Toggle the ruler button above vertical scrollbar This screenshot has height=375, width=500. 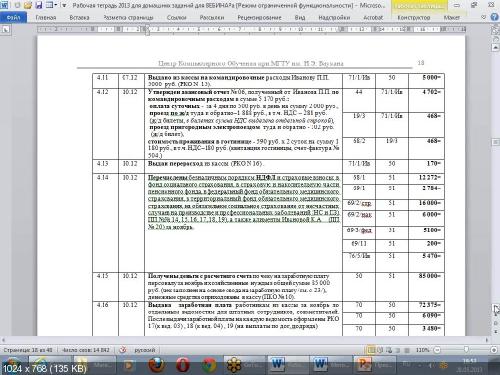[x=495, y=30]
